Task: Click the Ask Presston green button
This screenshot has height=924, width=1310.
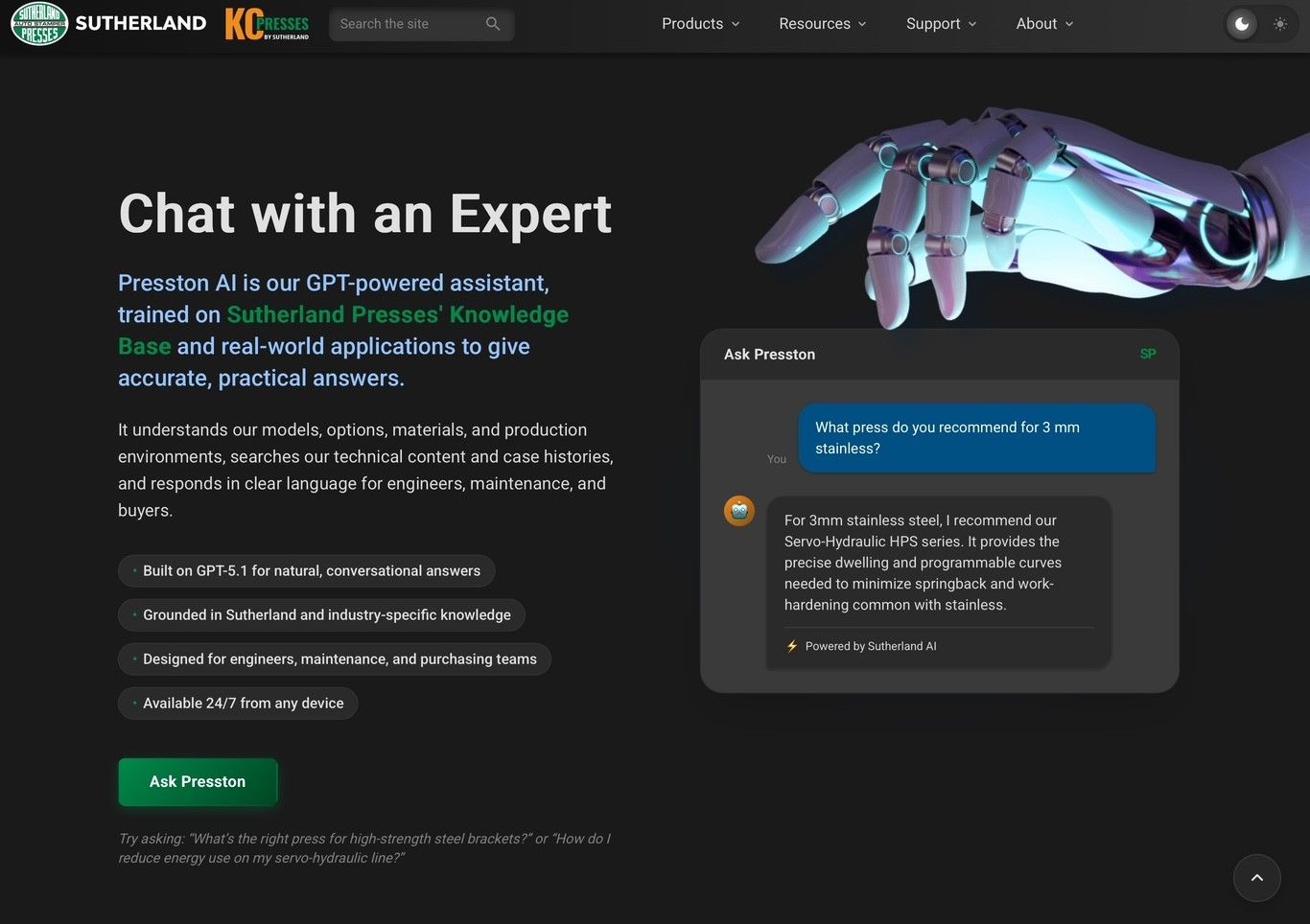Action: pyautogui.click(x=198, y=782)
